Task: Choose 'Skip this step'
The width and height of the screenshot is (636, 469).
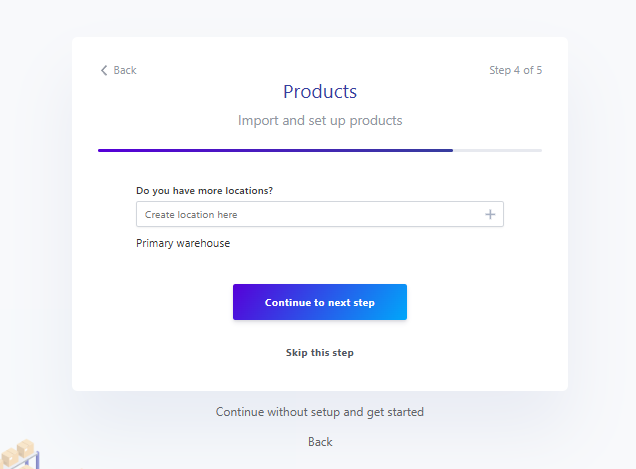Action: click(320, 353)
